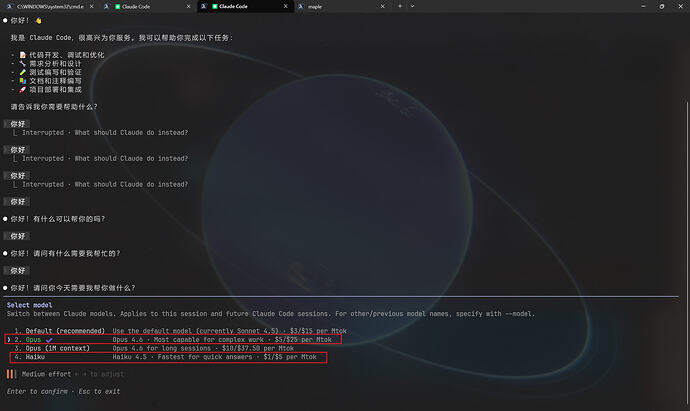
Task: Click the Use the default model description text
Action: [229, 331]
